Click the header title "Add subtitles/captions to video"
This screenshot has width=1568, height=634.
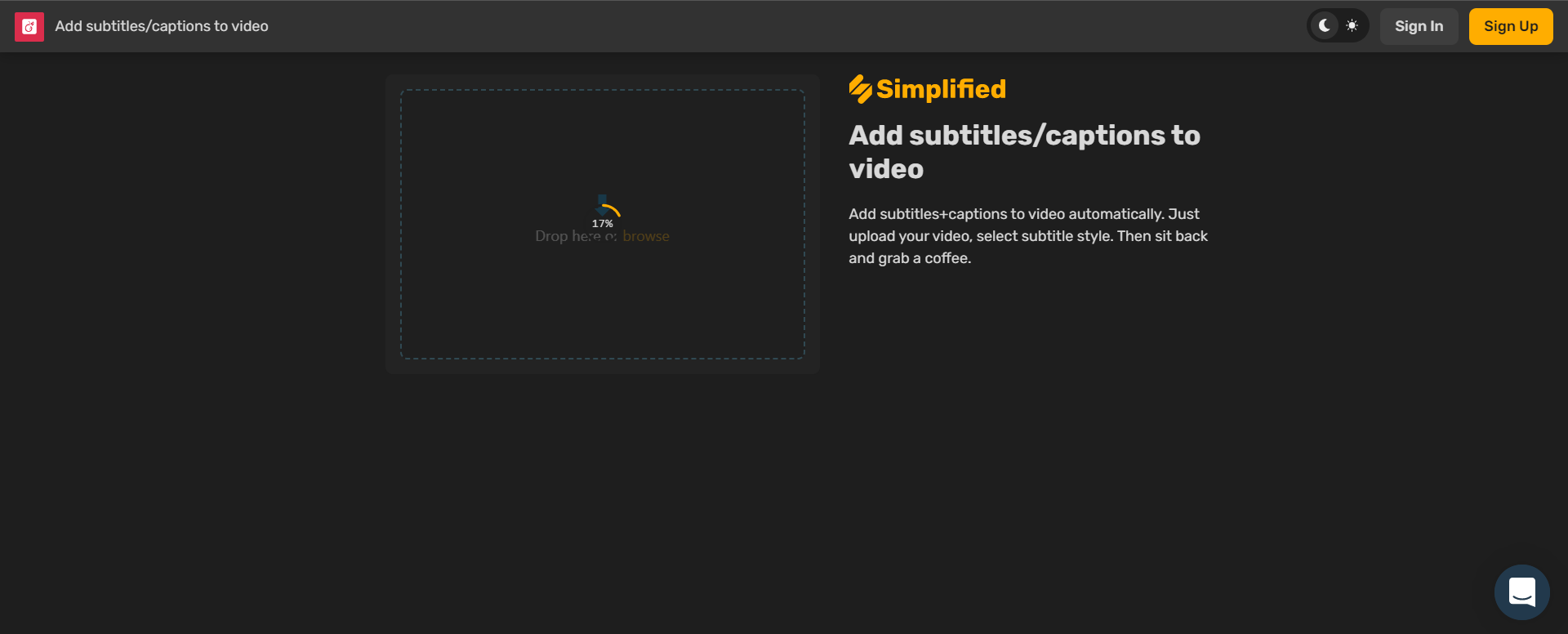point(162,26)
